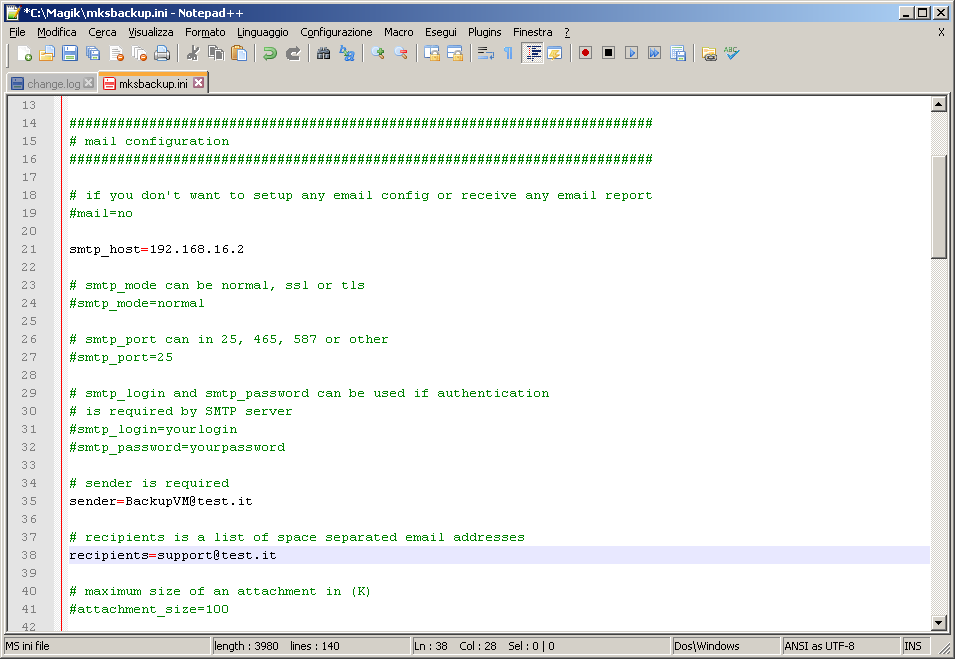Click the #attachment_size=100 line
Image resolution: width=955 pixels, height=659 pixels.
point(149,609)
